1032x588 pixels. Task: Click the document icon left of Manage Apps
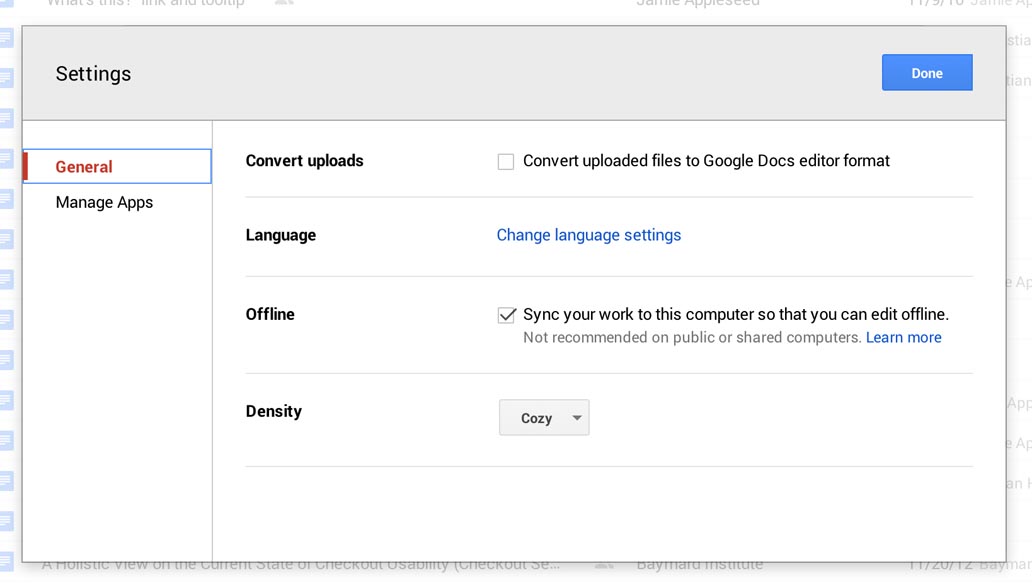pyautogui.click(x=6, y=199)
